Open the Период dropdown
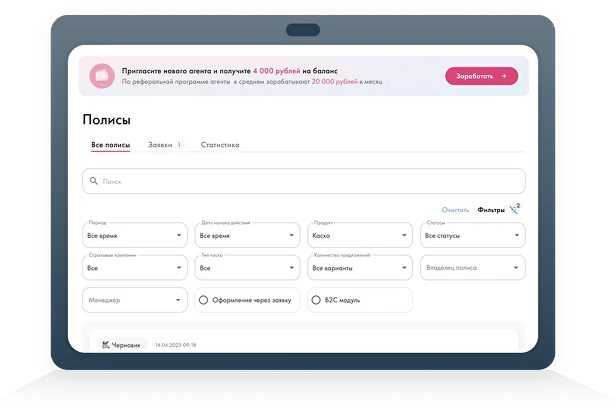The width and height of the screenshot is (614, 403). (x=135, y=235)
